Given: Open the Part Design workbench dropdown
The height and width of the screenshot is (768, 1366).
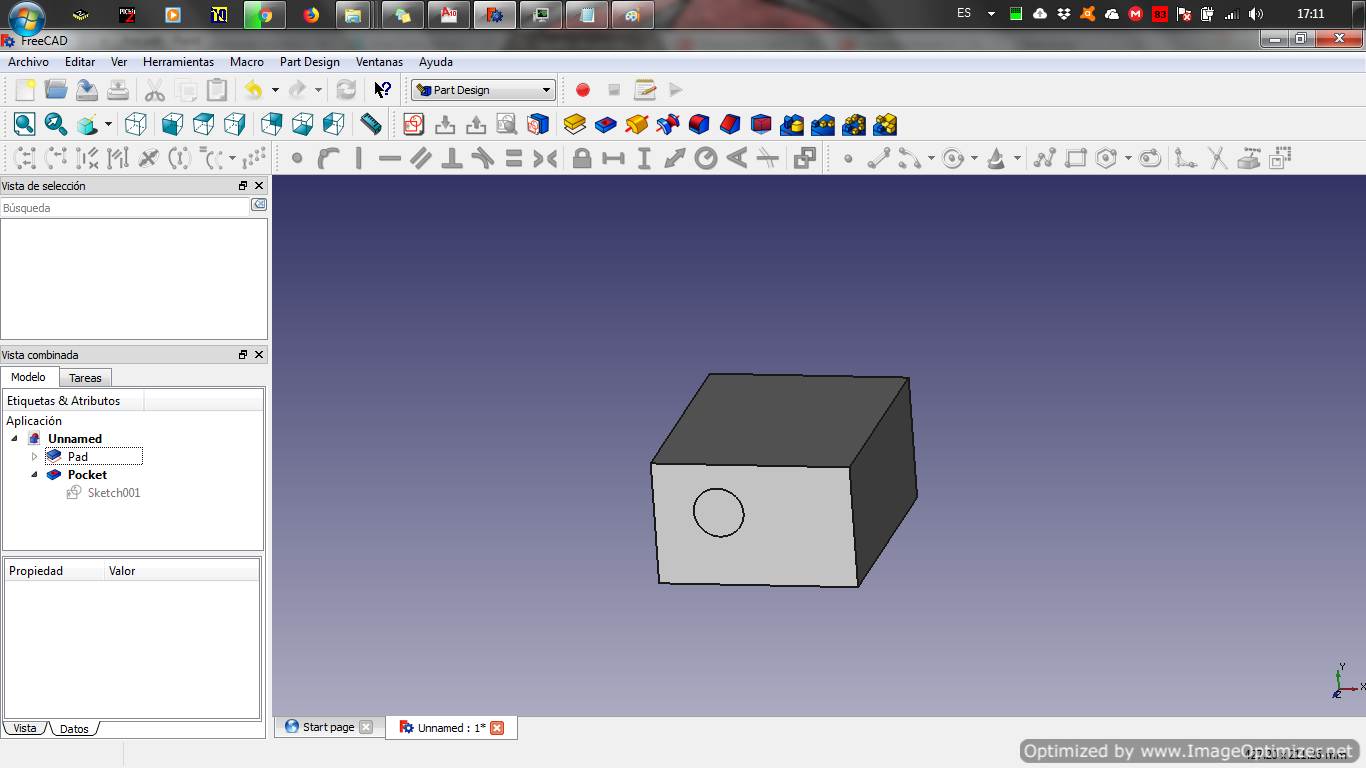Looking at the screenshot, I should tap(483, 90).
